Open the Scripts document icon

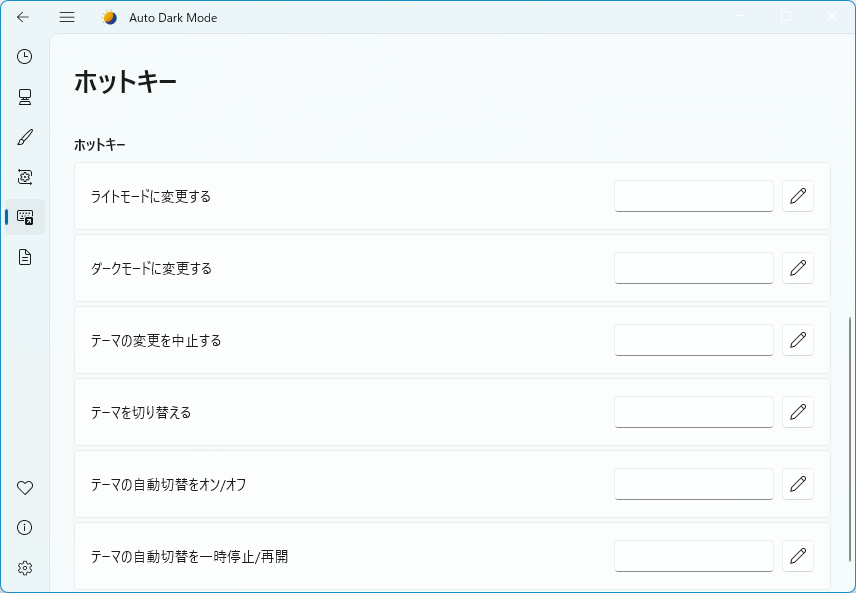click(x=25, y=257)
